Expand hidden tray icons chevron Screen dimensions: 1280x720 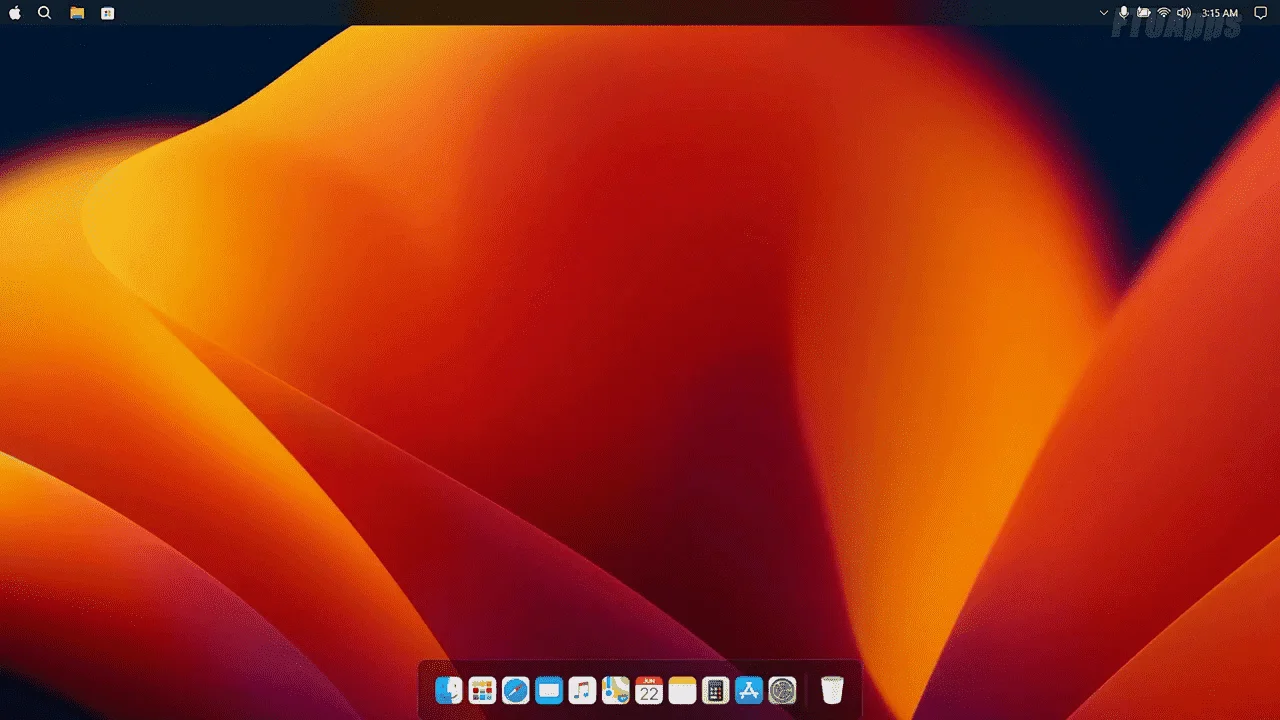[1104, 13]
